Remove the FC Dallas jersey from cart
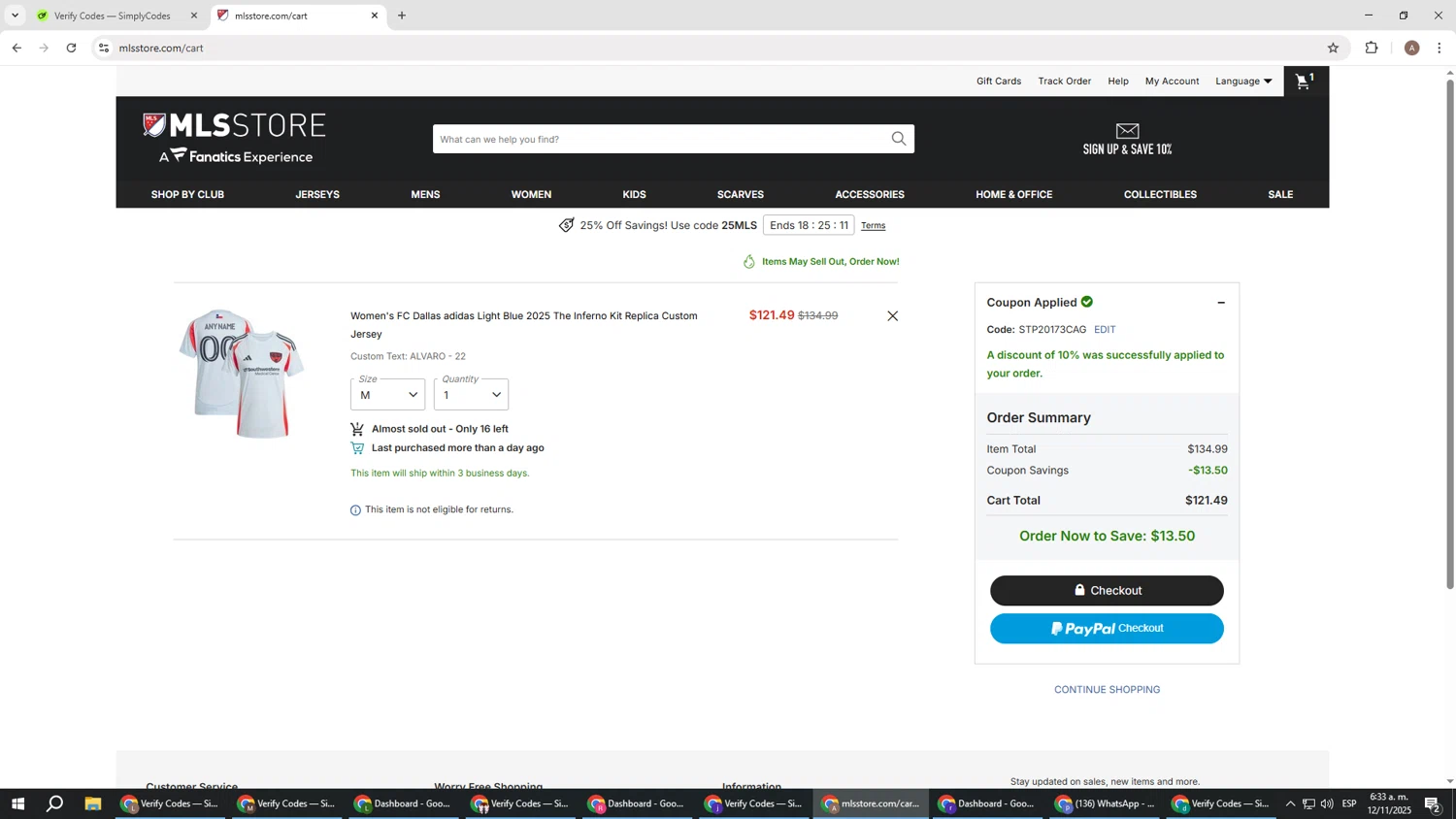The image size is (1456, 819). click(x=892, y=316)
